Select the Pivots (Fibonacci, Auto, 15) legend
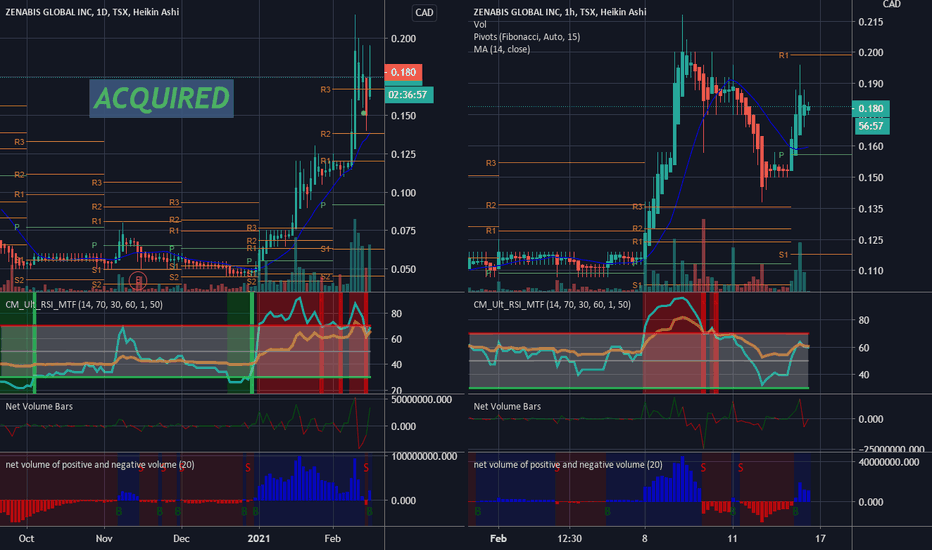 [x=527, y=37]
